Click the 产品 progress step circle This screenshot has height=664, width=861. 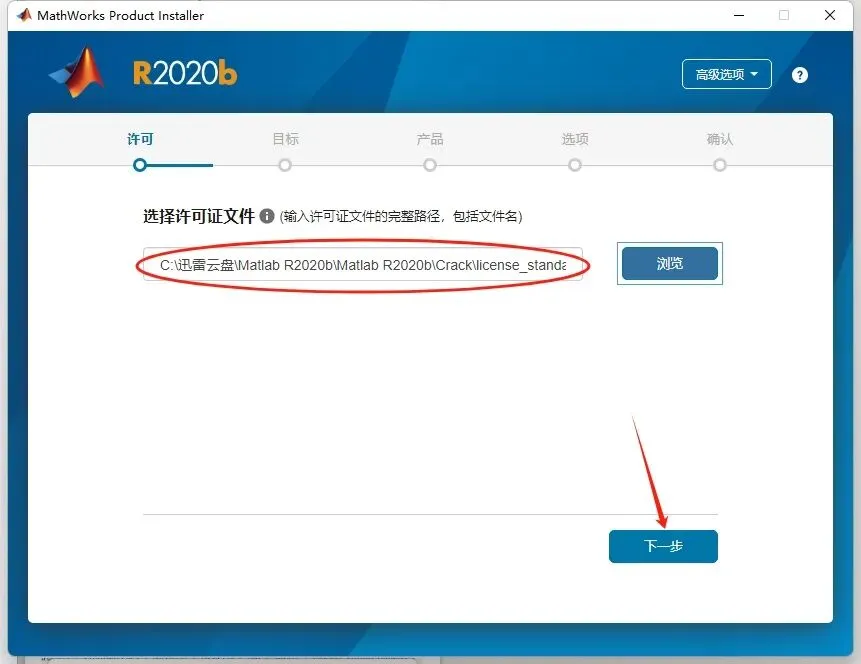point(430,165)
